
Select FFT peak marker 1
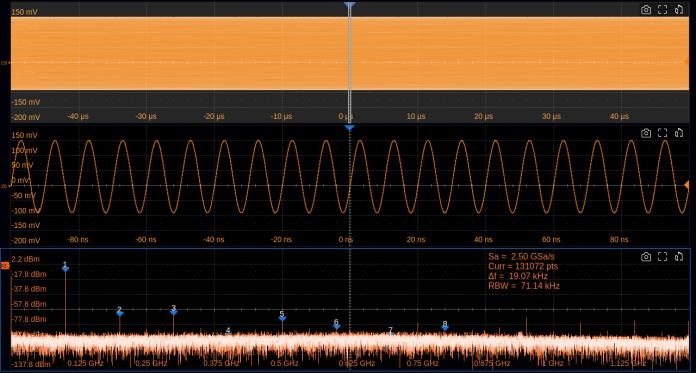click(65, 268)
